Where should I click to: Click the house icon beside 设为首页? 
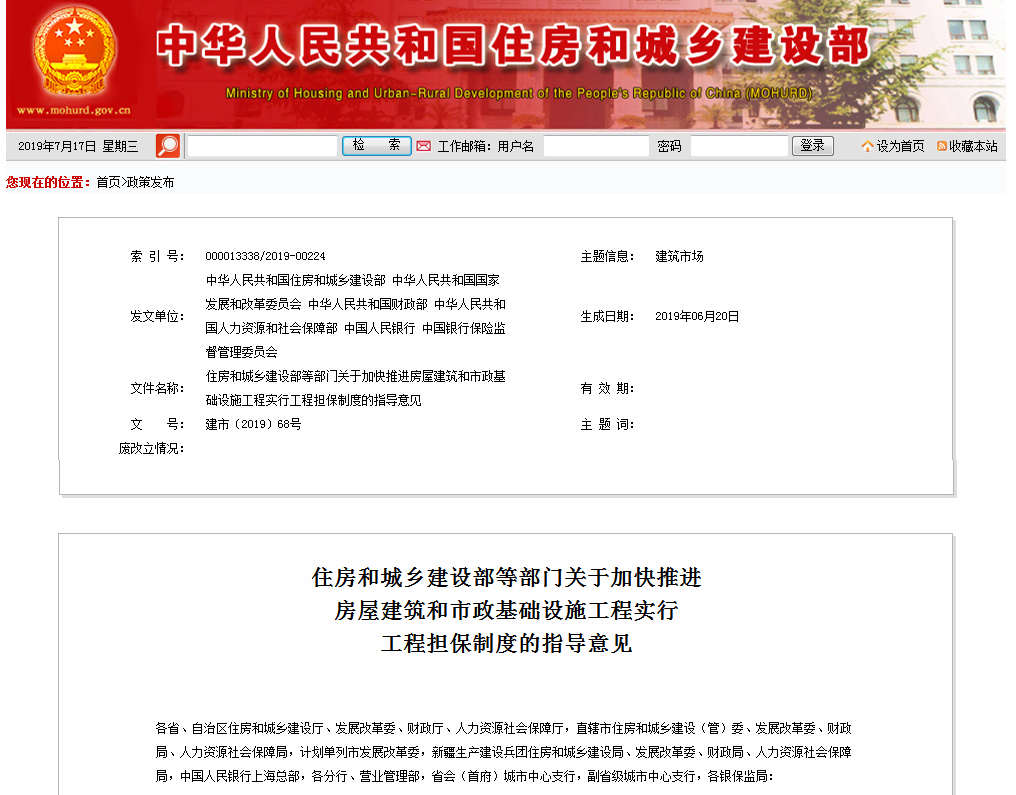(x=867, y=146)
